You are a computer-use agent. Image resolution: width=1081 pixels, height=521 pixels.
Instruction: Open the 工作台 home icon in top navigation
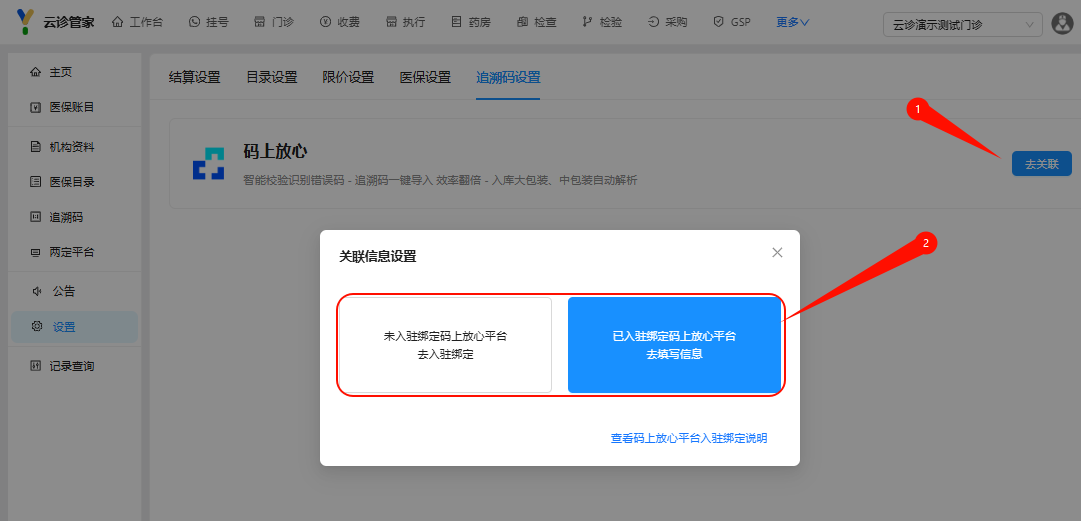137,22
